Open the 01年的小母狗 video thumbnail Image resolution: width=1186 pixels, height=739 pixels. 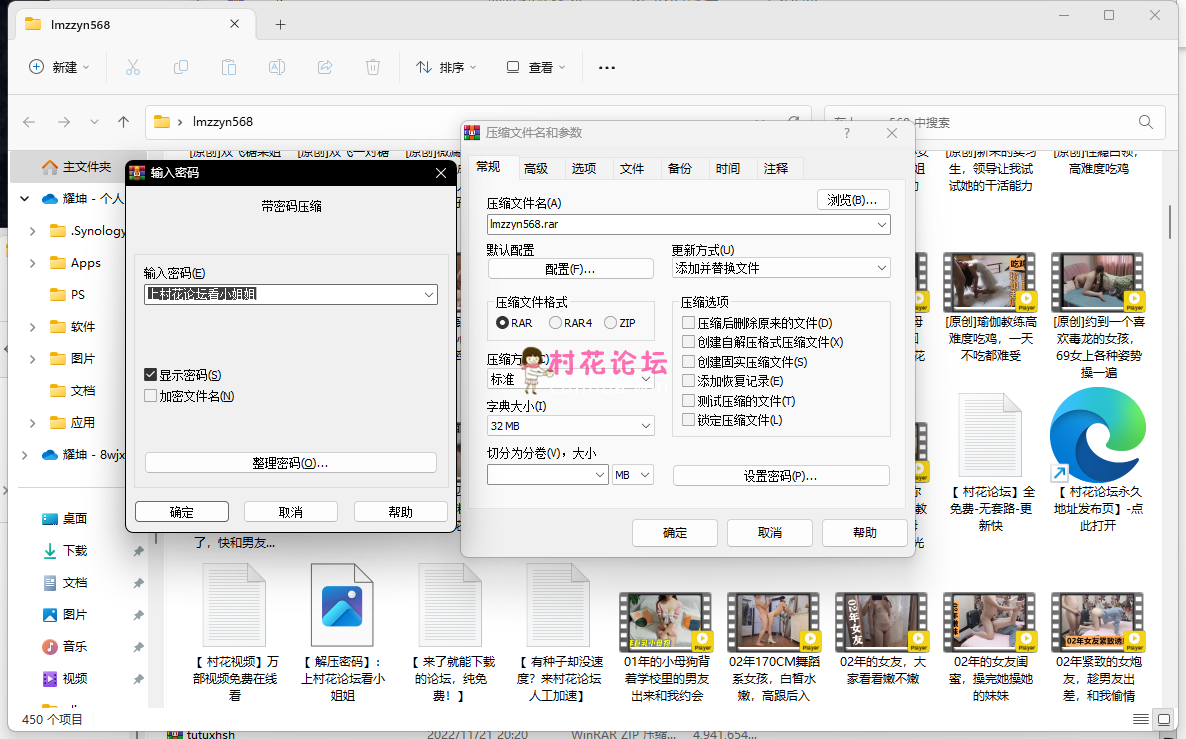(665, 622)
